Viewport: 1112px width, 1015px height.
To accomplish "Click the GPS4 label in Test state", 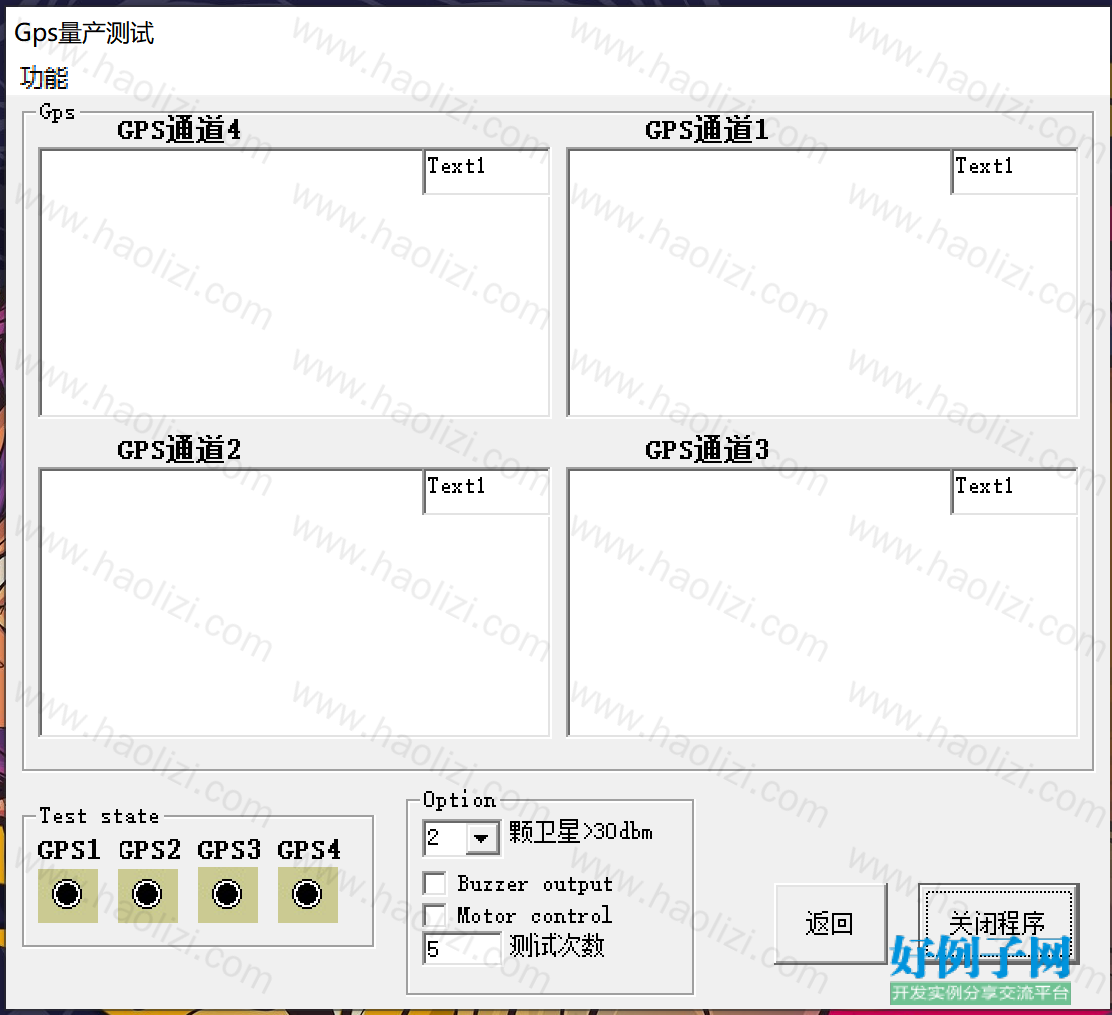I will (x=309, y=850).
